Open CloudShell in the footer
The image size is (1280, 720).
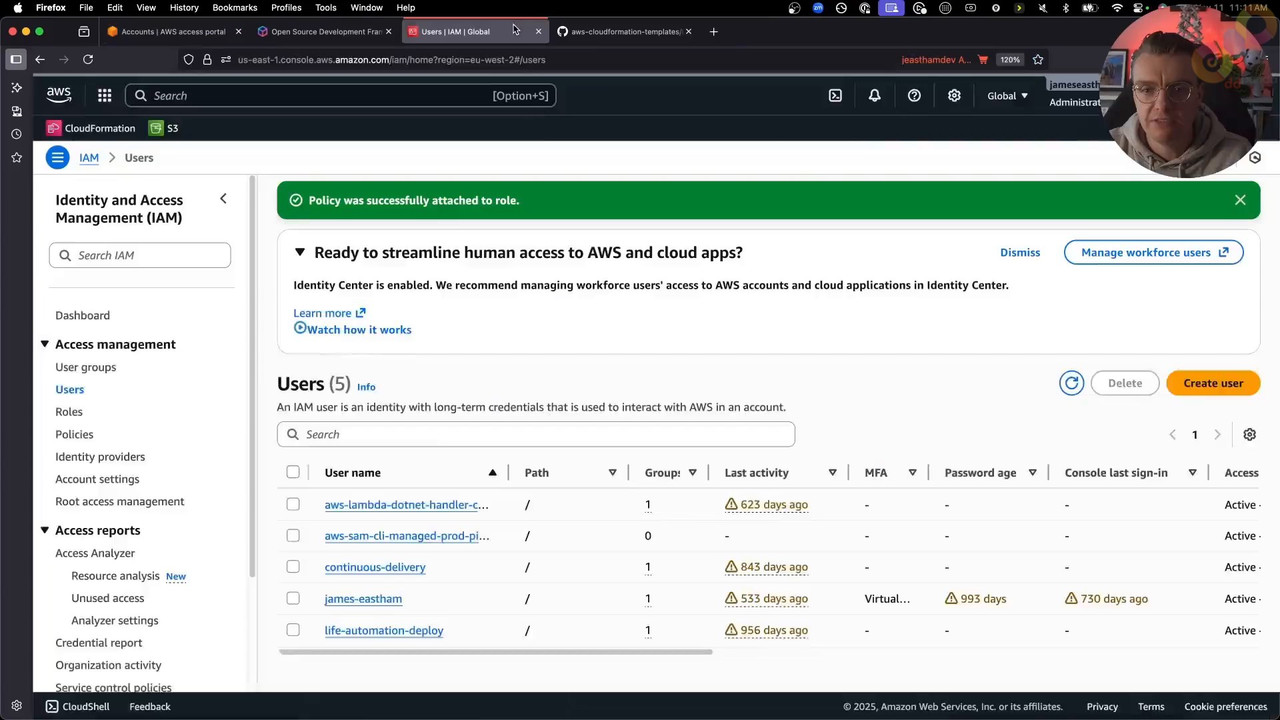77,706
